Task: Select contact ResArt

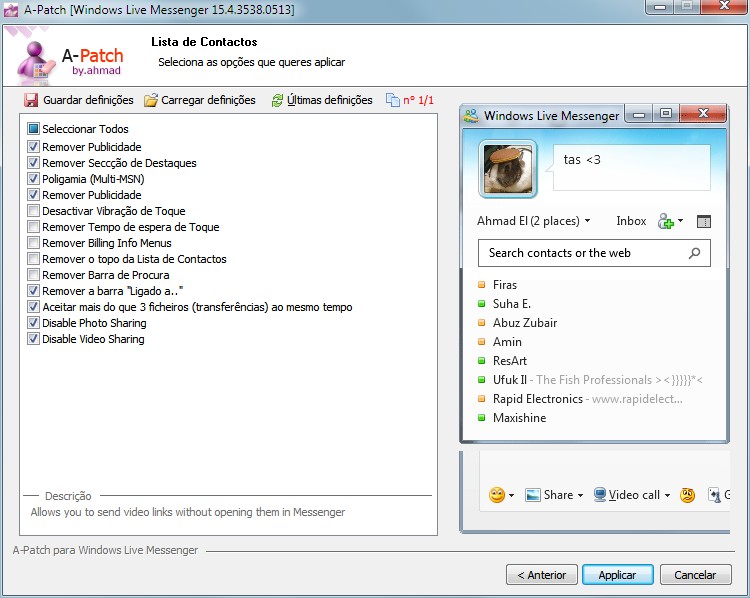Action: [x=510, y=361]
